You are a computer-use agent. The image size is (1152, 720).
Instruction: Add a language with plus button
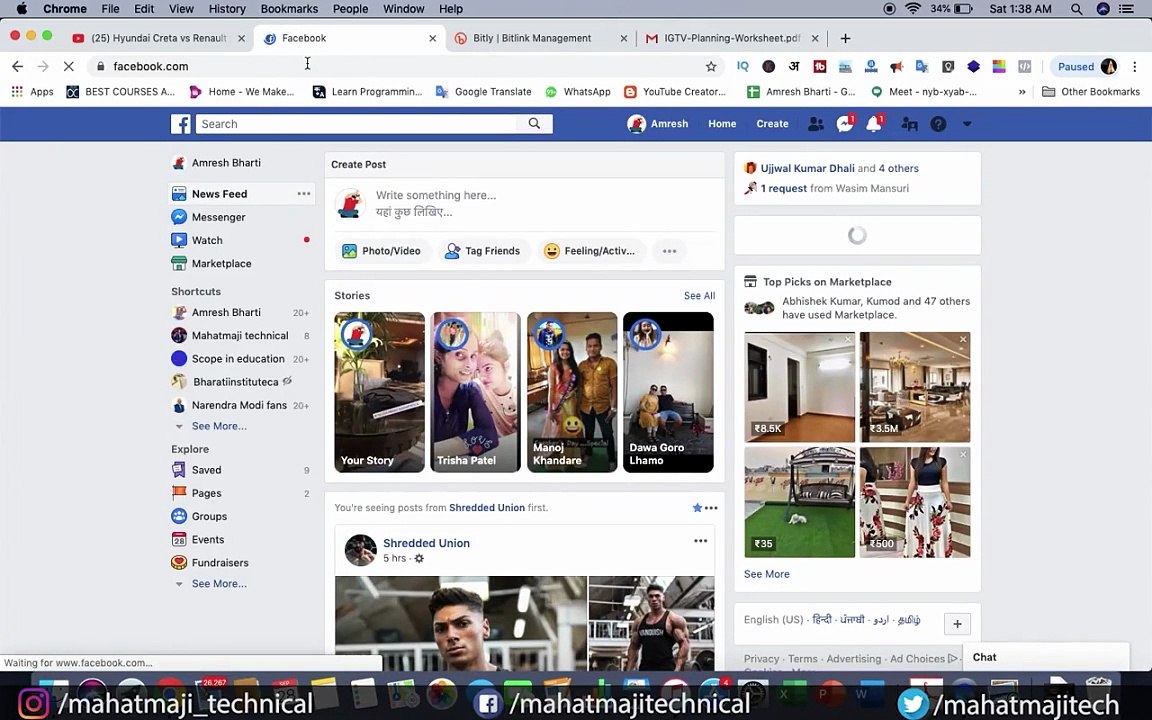click(x=957, y=624)
